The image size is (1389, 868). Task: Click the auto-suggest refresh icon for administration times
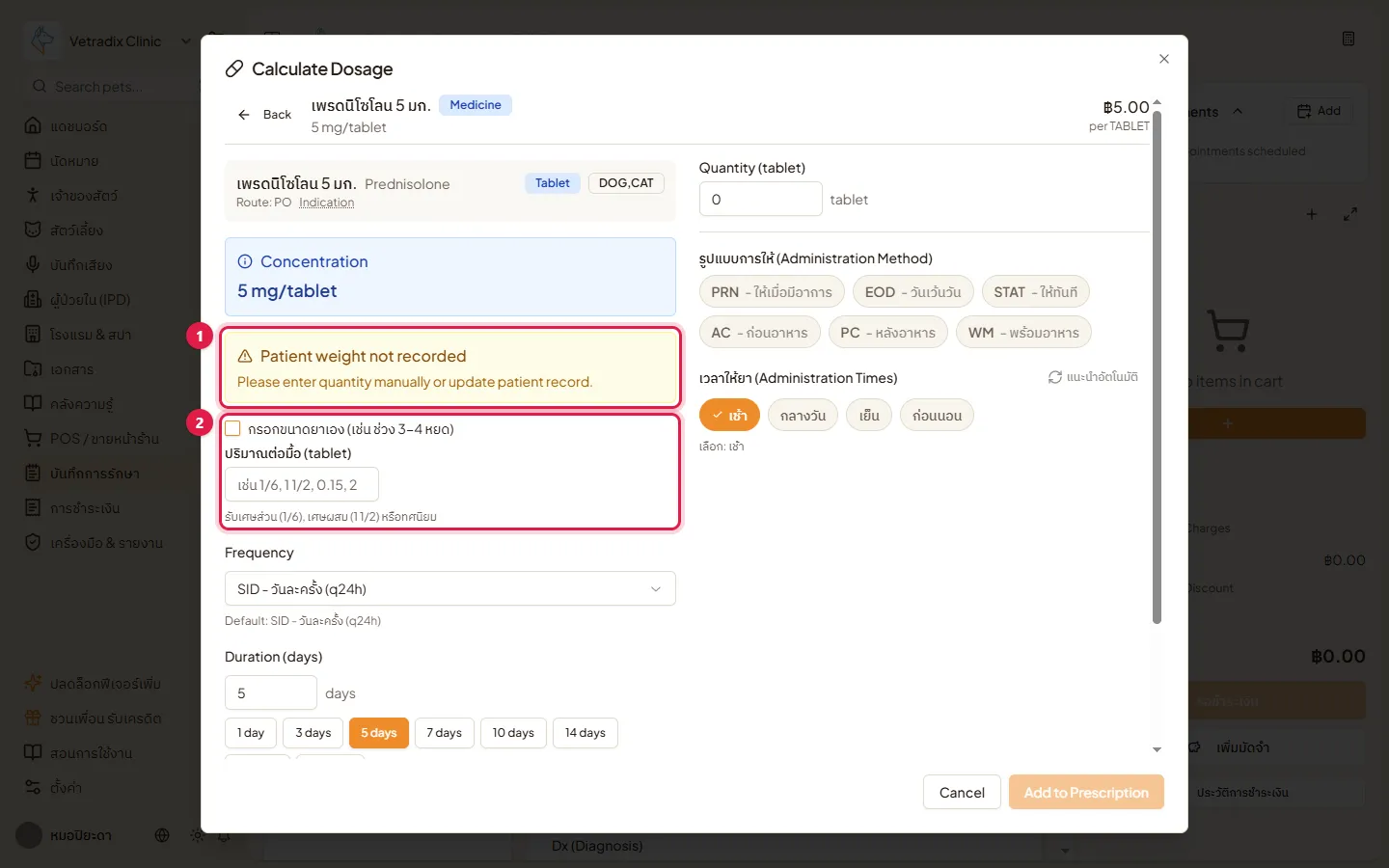tap(1055, 377)
